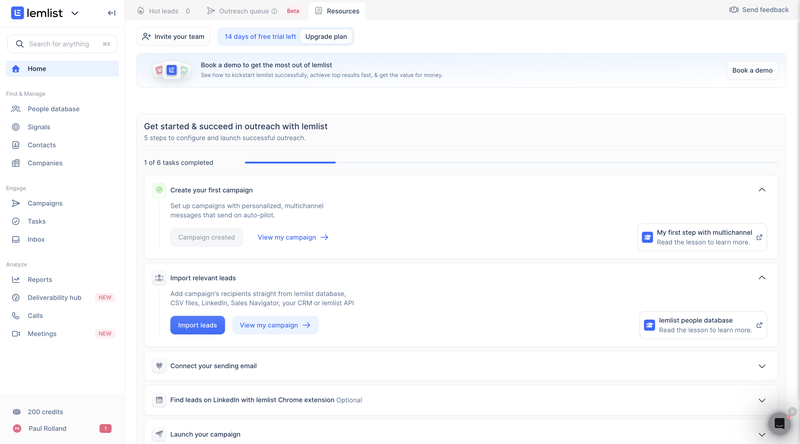Expand Launch your campaign section
Image resolution: width=800 pixels, height=444 pixels.
762,435
